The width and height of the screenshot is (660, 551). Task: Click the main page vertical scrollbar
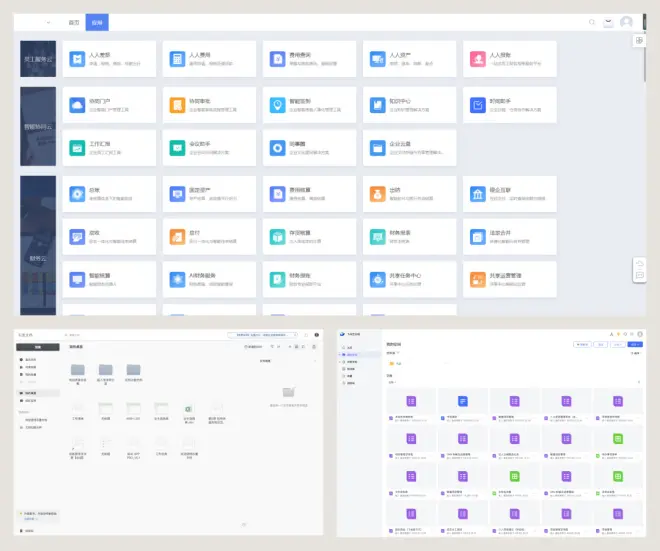click(645, 60)
